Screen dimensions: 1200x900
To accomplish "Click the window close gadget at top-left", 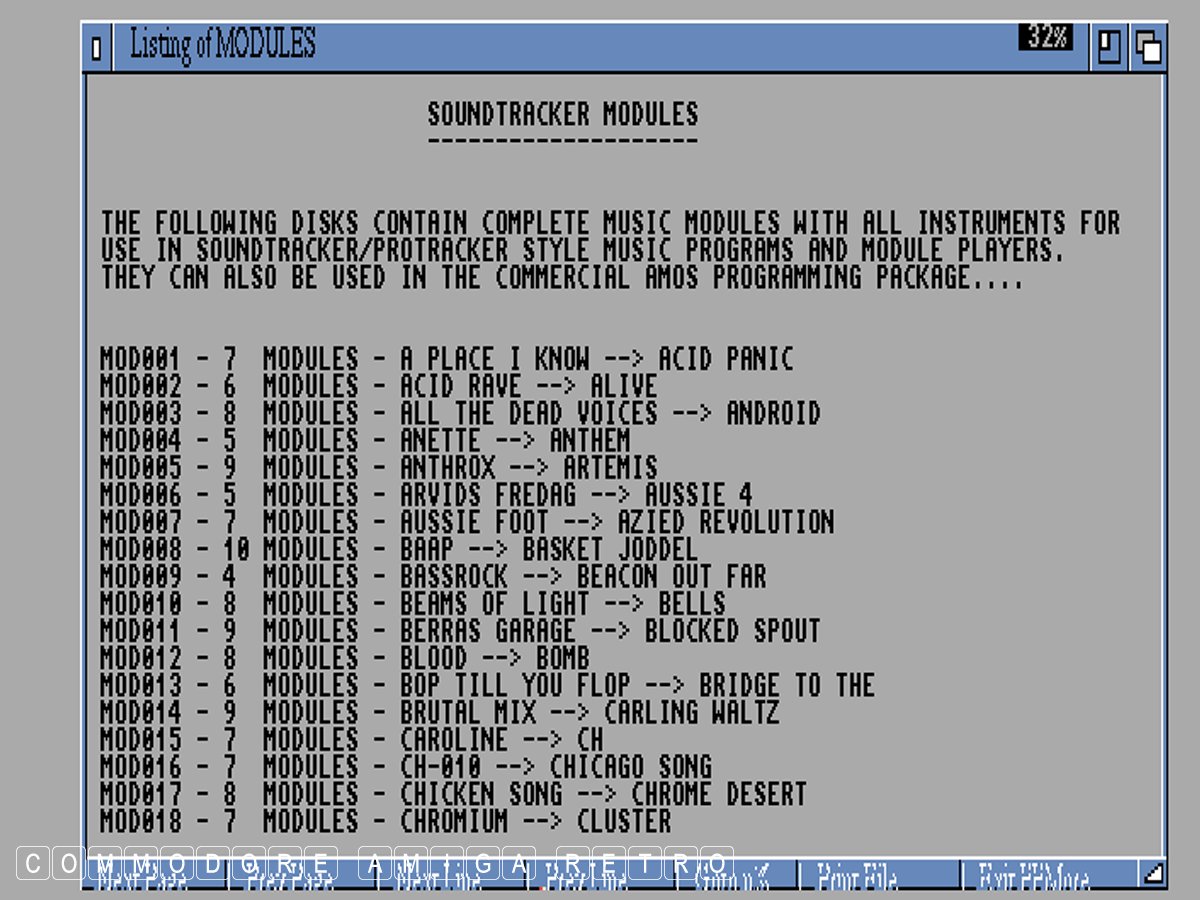I will click(x=96, y=48).
